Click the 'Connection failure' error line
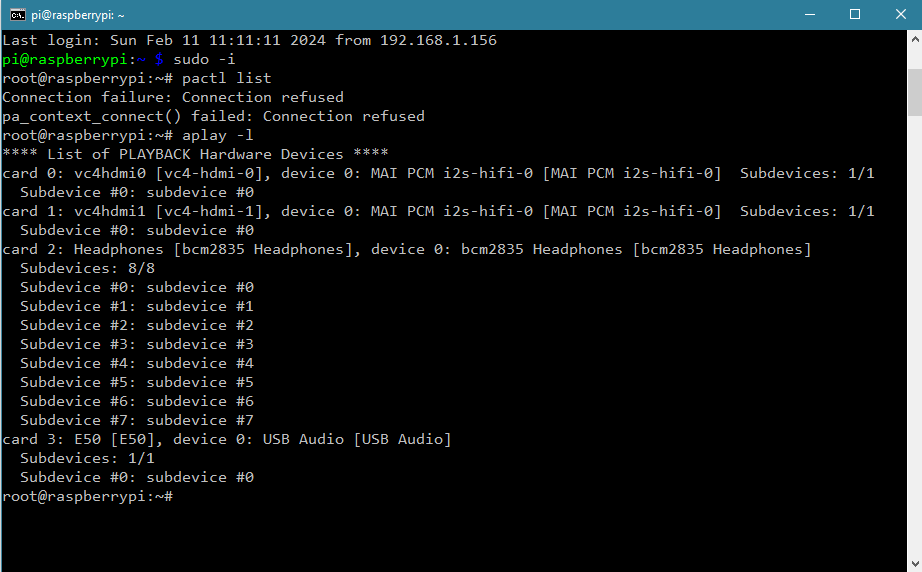The width and height of the screenshot is (922, 572). coord(173,97)
